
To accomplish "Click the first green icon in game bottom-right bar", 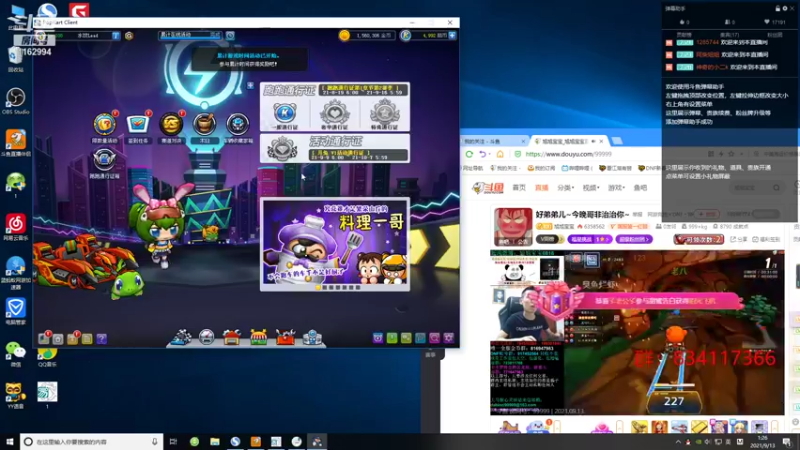I will tap(392, 338).
